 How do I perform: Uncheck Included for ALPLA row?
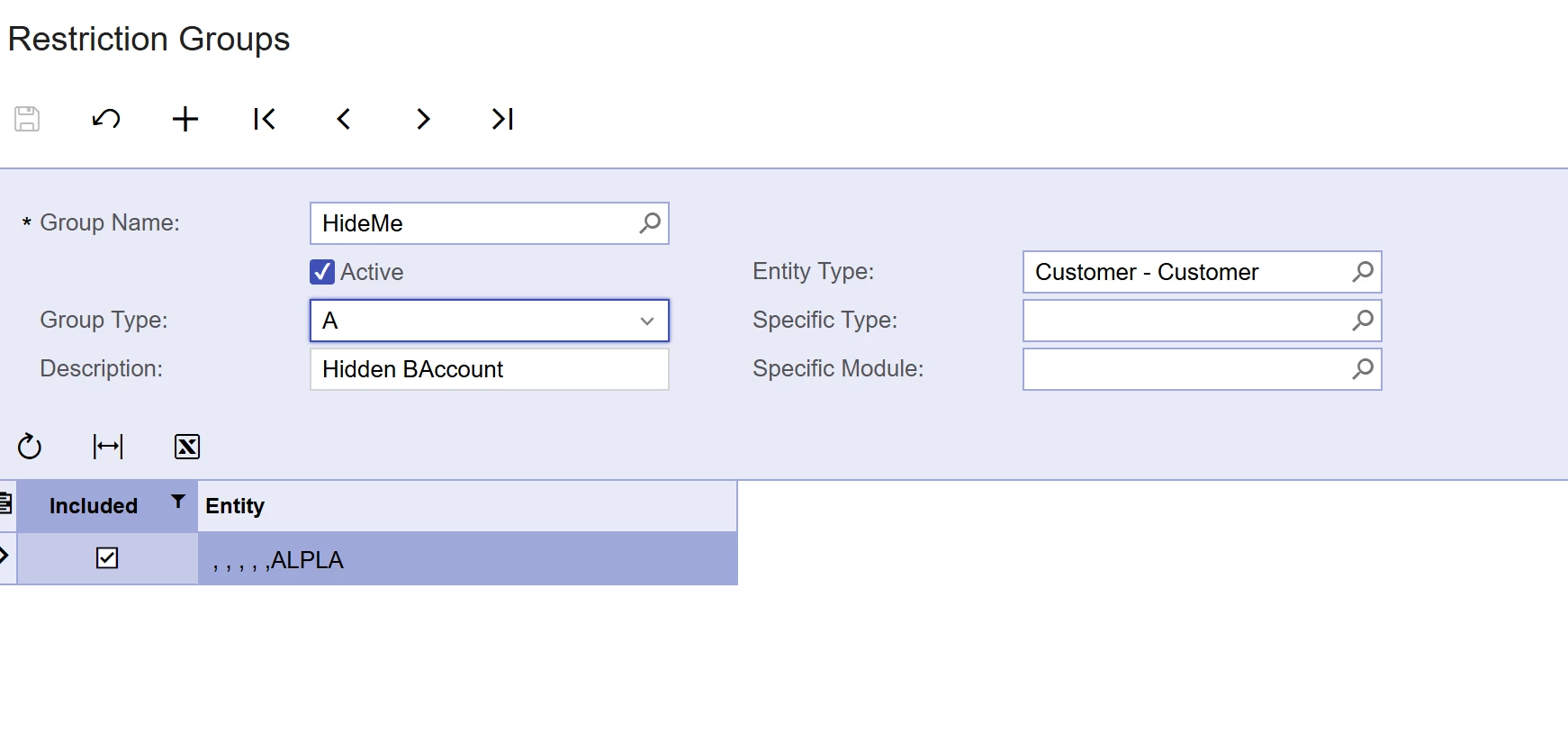coord(107,558)
